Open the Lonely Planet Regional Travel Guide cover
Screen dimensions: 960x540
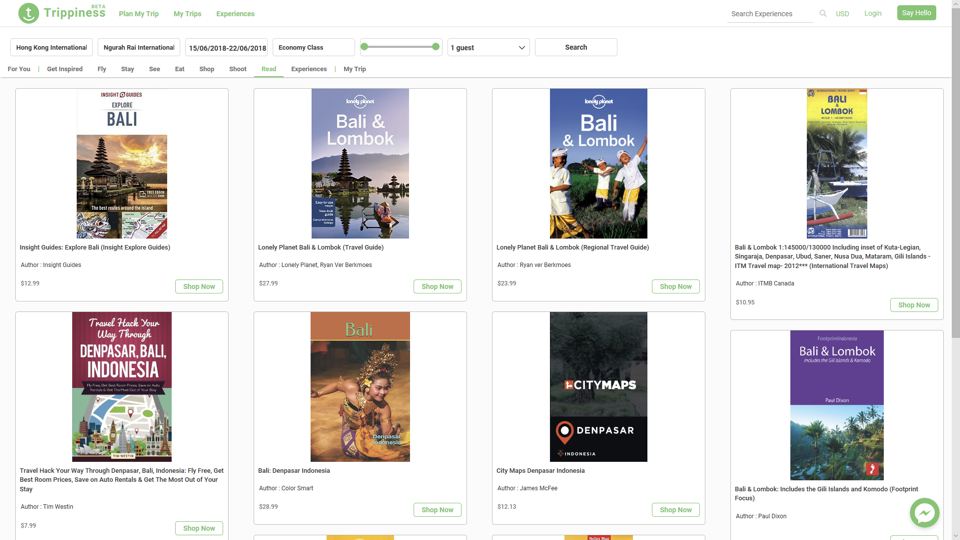[598, 163]
